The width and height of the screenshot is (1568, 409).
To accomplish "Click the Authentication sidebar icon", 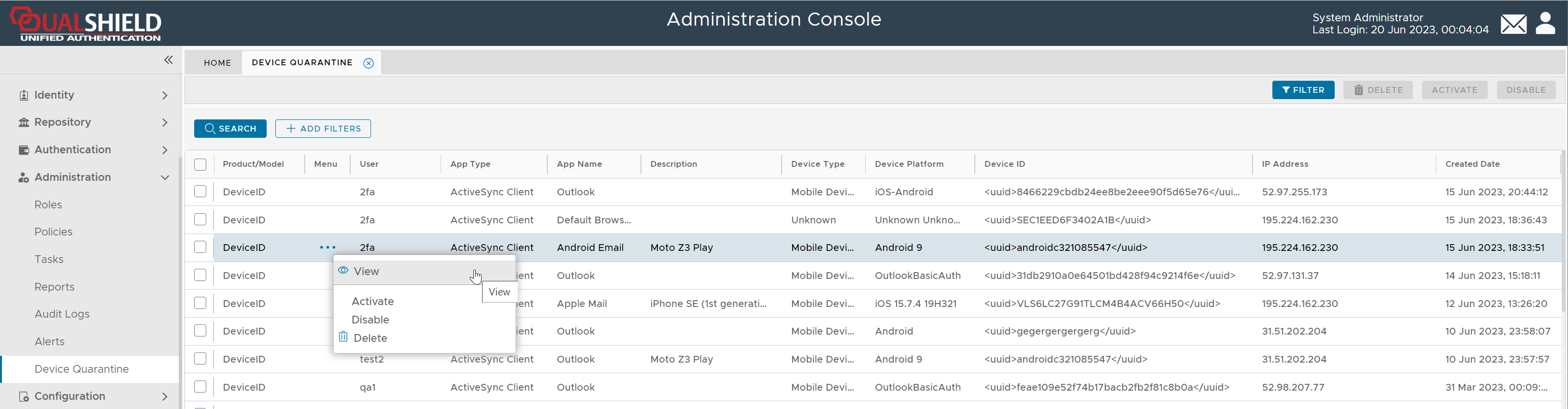I will (x=24, y=150).
